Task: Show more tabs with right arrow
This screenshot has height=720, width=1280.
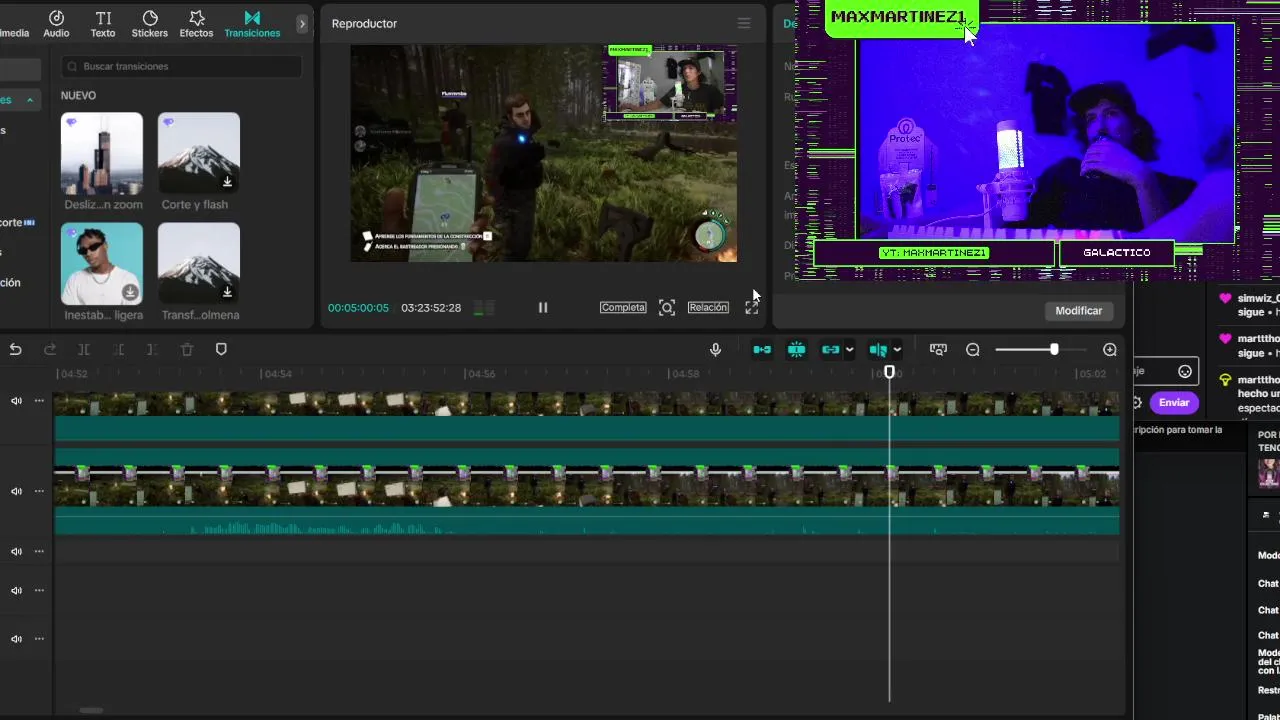Action: coord(302,23)
